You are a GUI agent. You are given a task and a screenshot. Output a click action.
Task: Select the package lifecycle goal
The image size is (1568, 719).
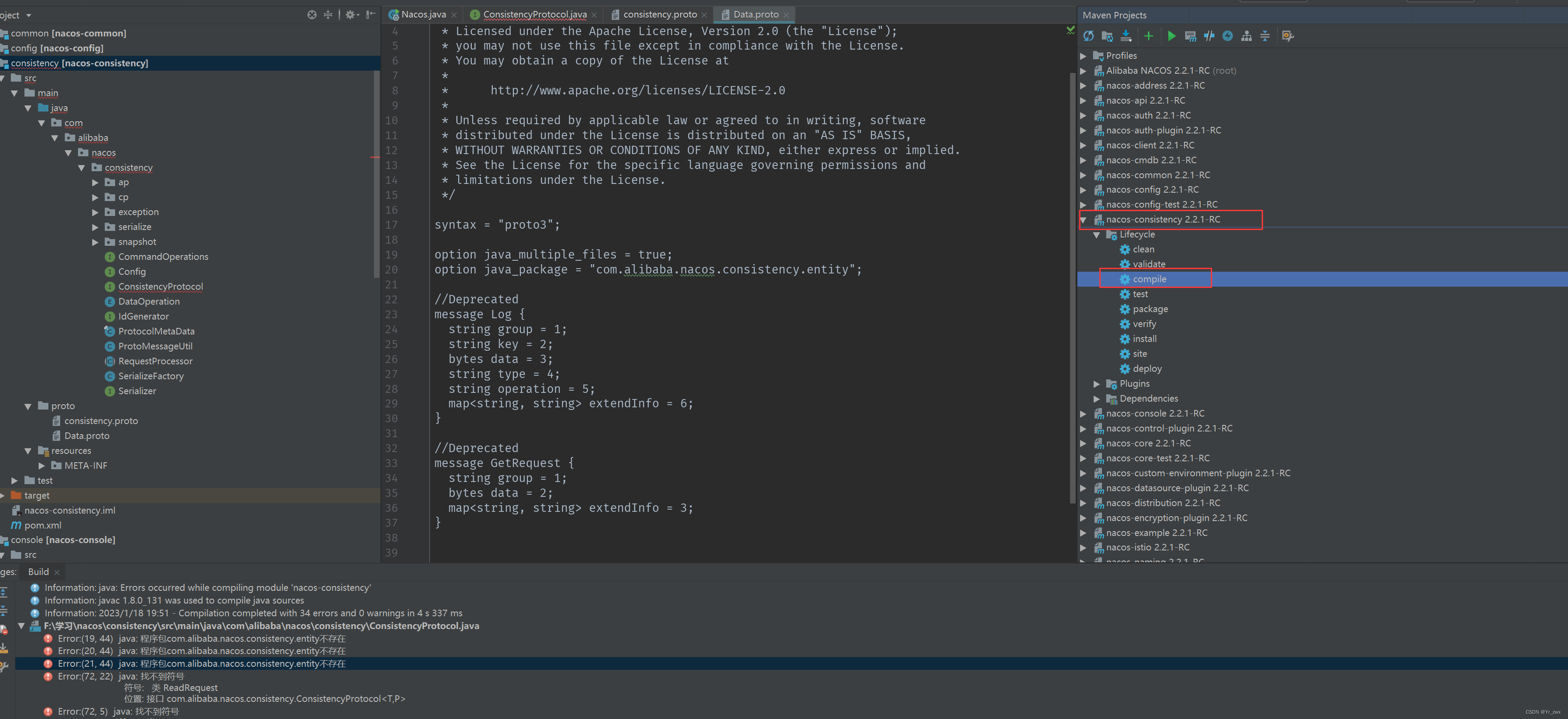(x=1150, y=309)
